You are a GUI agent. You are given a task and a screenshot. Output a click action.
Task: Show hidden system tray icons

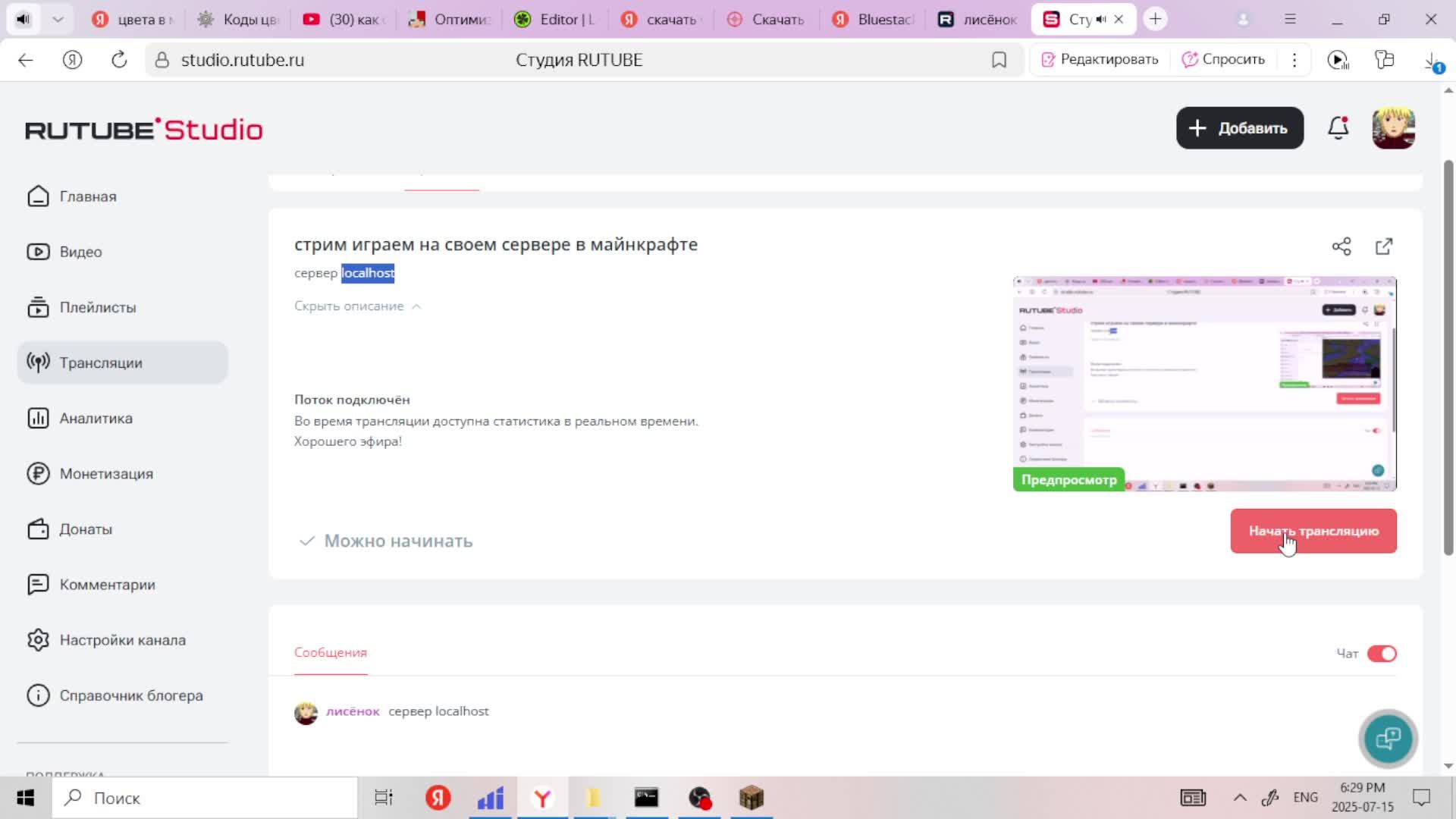[1240, 798]
